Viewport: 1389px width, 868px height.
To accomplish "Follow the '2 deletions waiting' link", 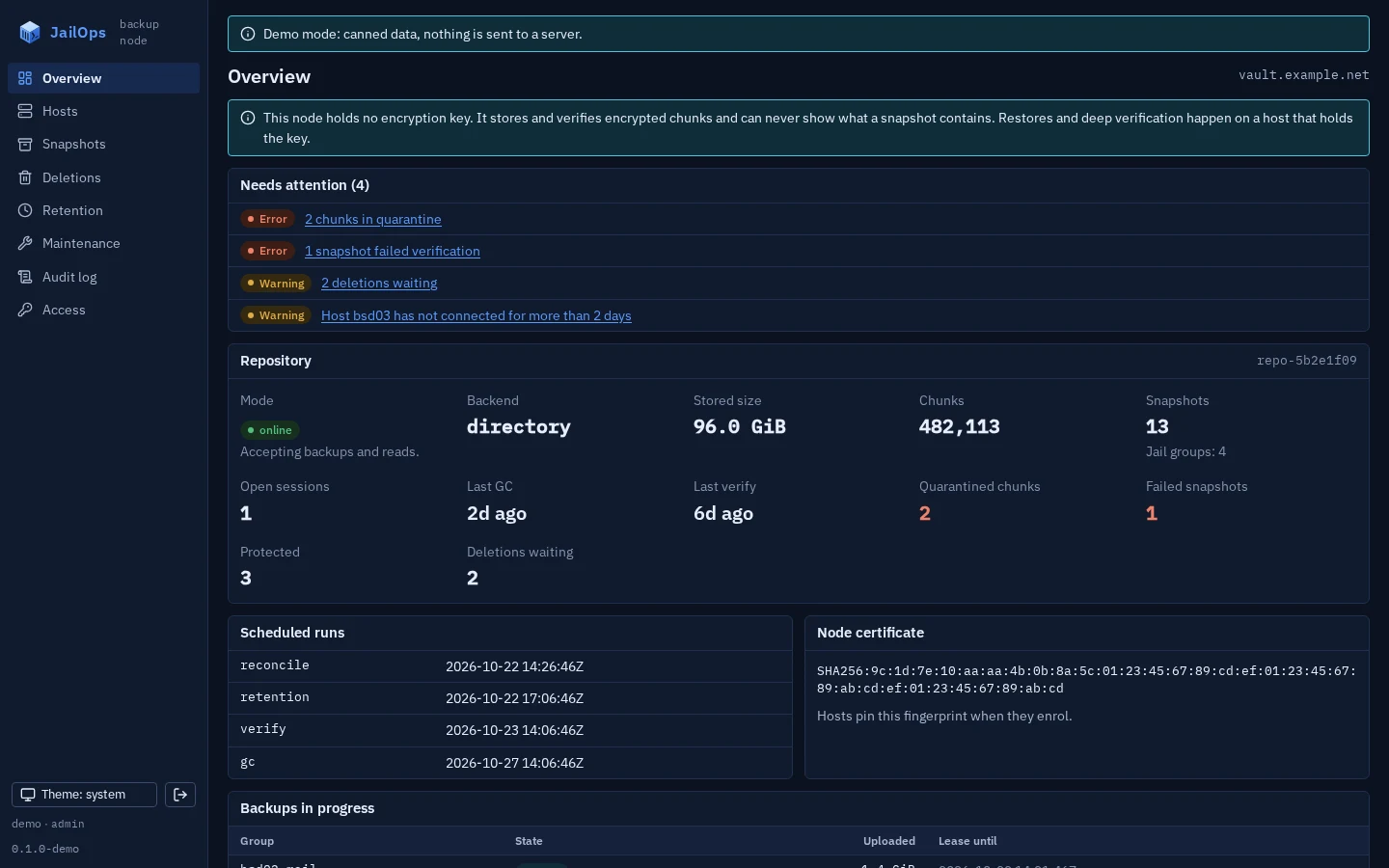I will point(379,283).
